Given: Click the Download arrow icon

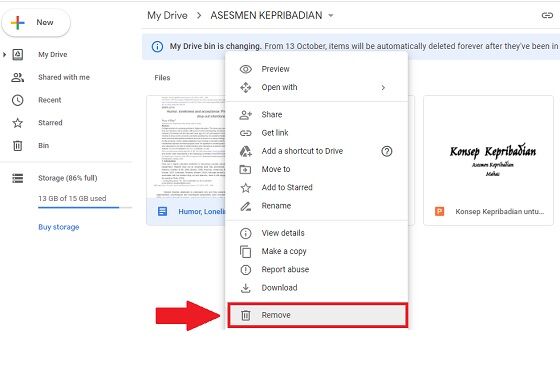Looking at the screenshot, I should pyautogui.click(x=246, y=288).
